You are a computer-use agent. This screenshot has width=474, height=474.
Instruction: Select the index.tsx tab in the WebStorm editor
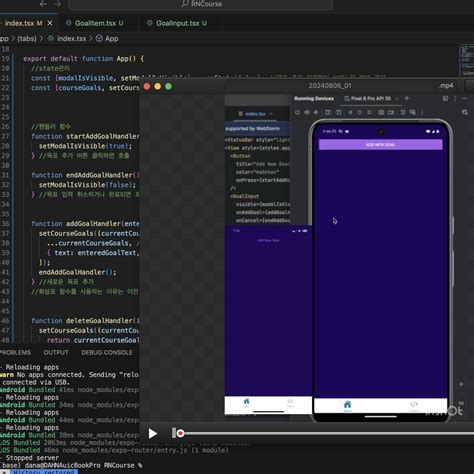pos(255,114)
